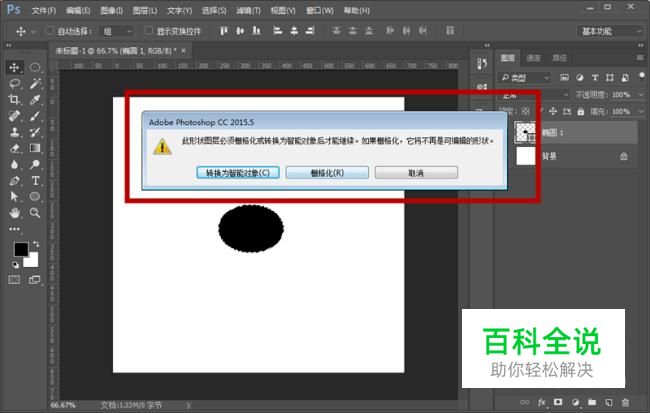Open the History panel icon
The height and width of the screenshot is (413, 650).
[x=482, y=63]
